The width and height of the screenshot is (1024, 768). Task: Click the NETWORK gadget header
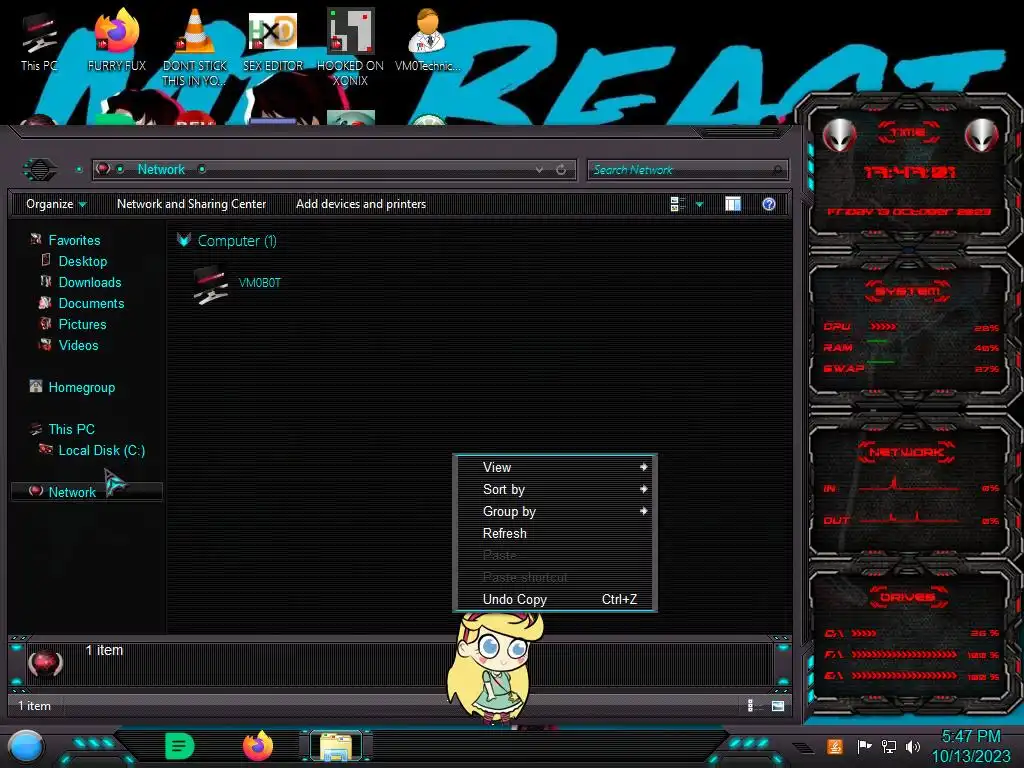(907, 452)
